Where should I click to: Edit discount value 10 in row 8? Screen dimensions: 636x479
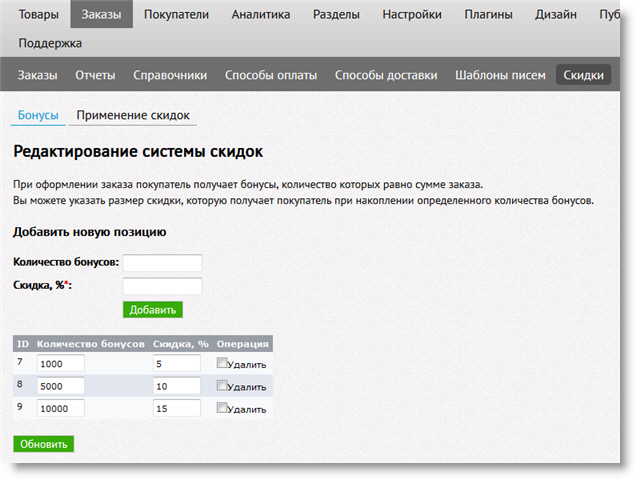click(x=176, y=385)
